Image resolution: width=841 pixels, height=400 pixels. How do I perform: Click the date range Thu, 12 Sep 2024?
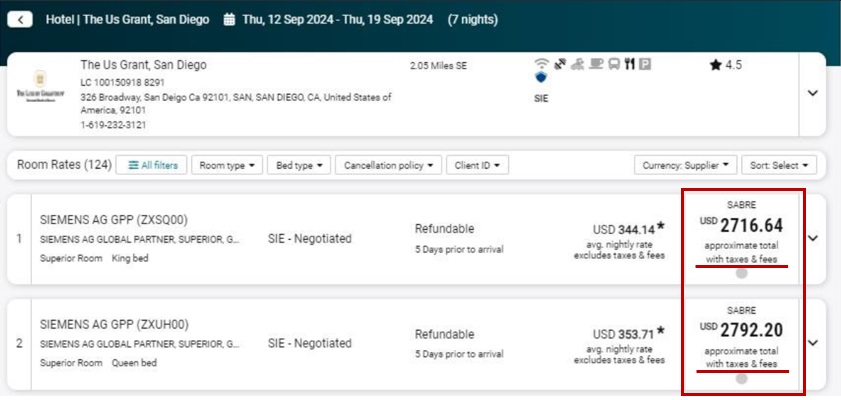click(337, 20)
